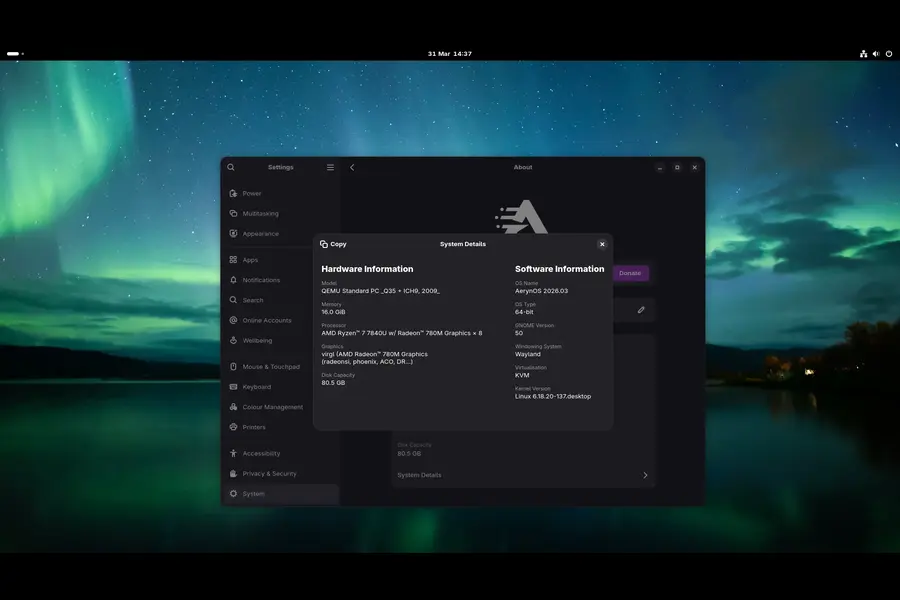Switch to the Keyboard settings section
Image resolution: width=900 pixels, height=600 pixels.
(x=253, y=386)
